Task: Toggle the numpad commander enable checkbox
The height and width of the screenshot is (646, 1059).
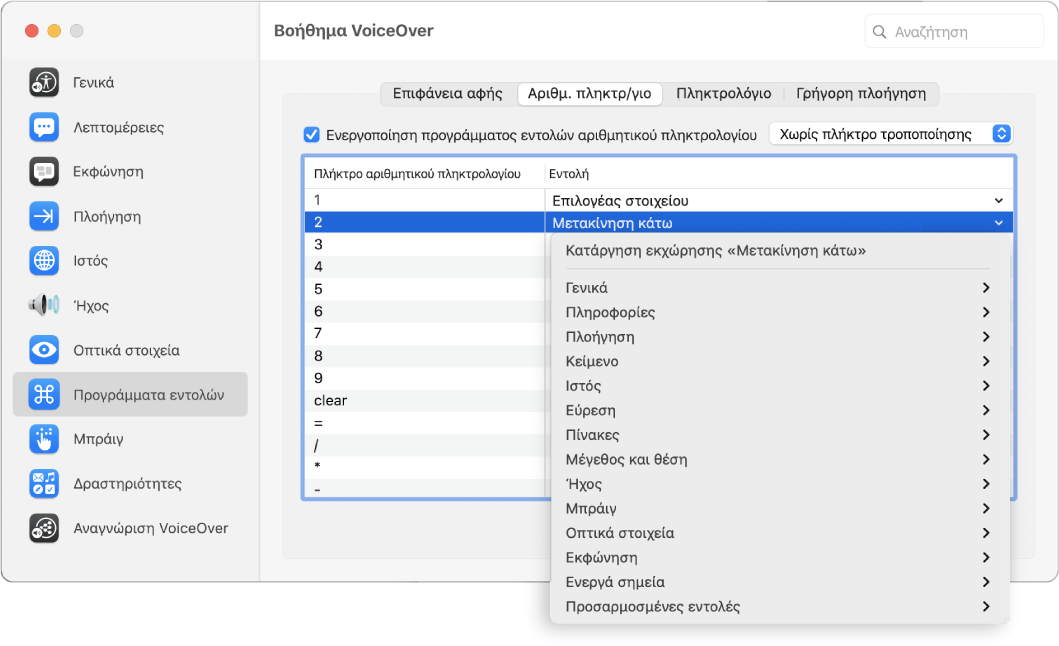Action: point(311,134)
